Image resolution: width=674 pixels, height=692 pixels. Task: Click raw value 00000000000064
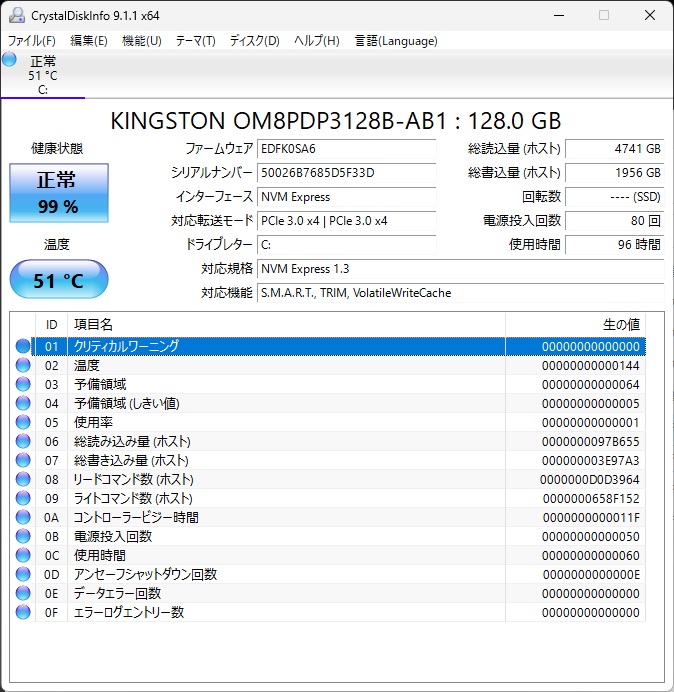point(591,384)
